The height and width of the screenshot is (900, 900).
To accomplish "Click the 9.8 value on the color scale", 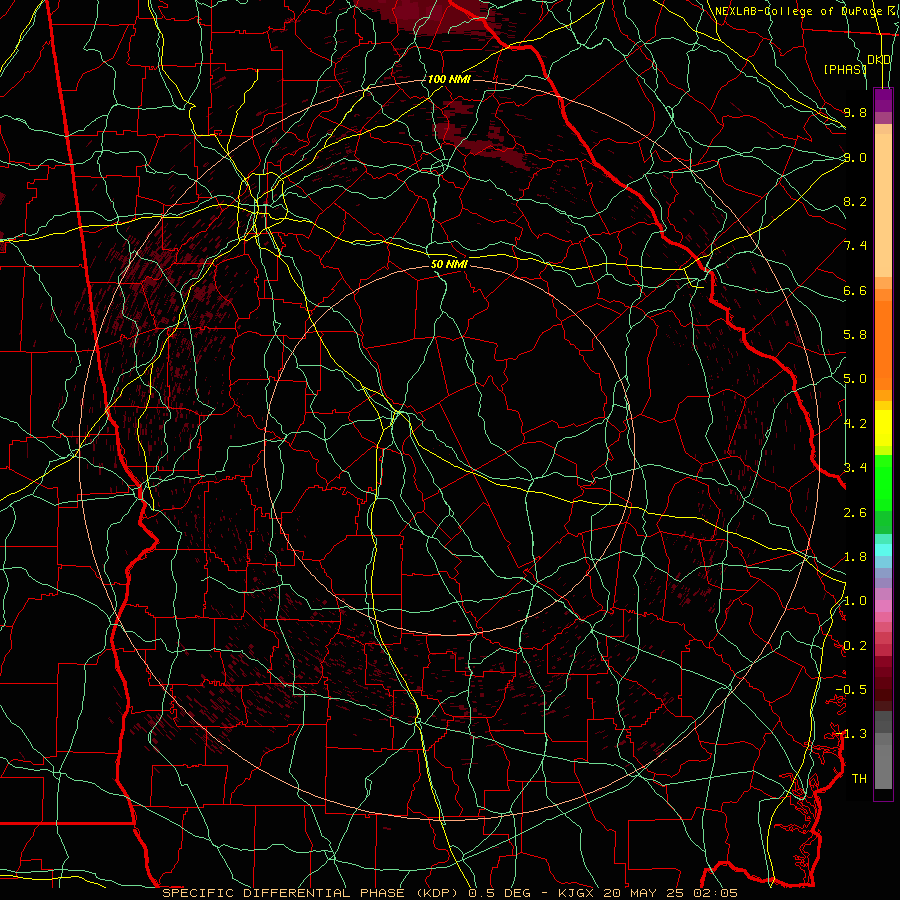I will pos(855,112).
